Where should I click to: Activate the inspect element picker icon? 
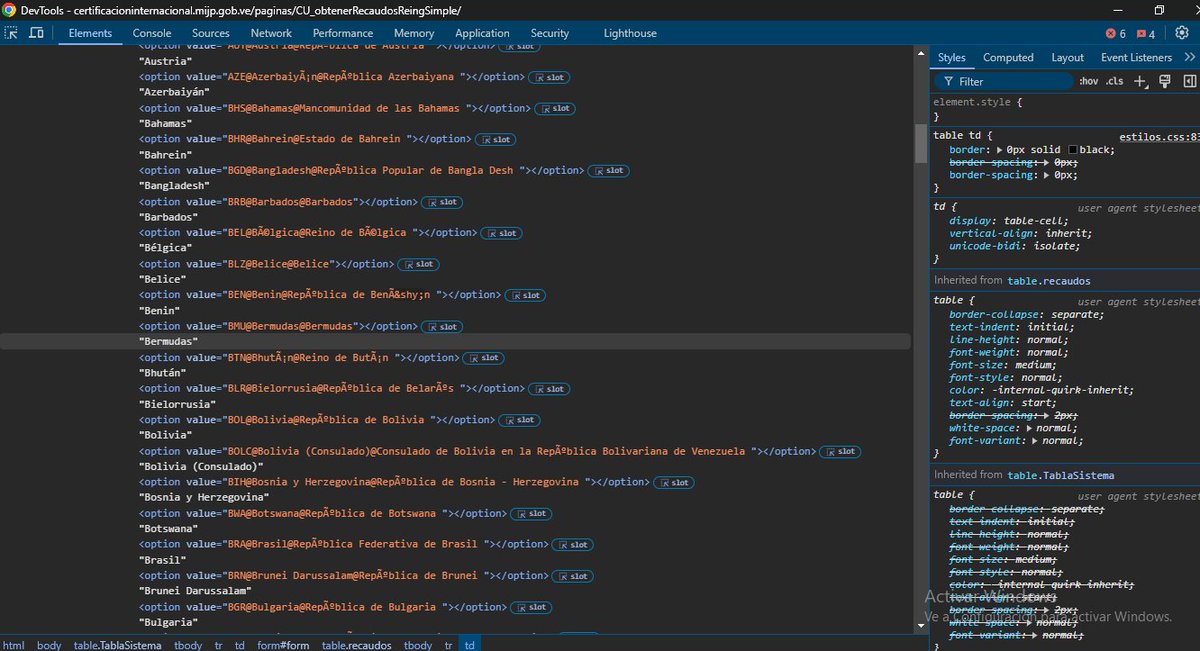pyautogui.click(x=12, y=33)
